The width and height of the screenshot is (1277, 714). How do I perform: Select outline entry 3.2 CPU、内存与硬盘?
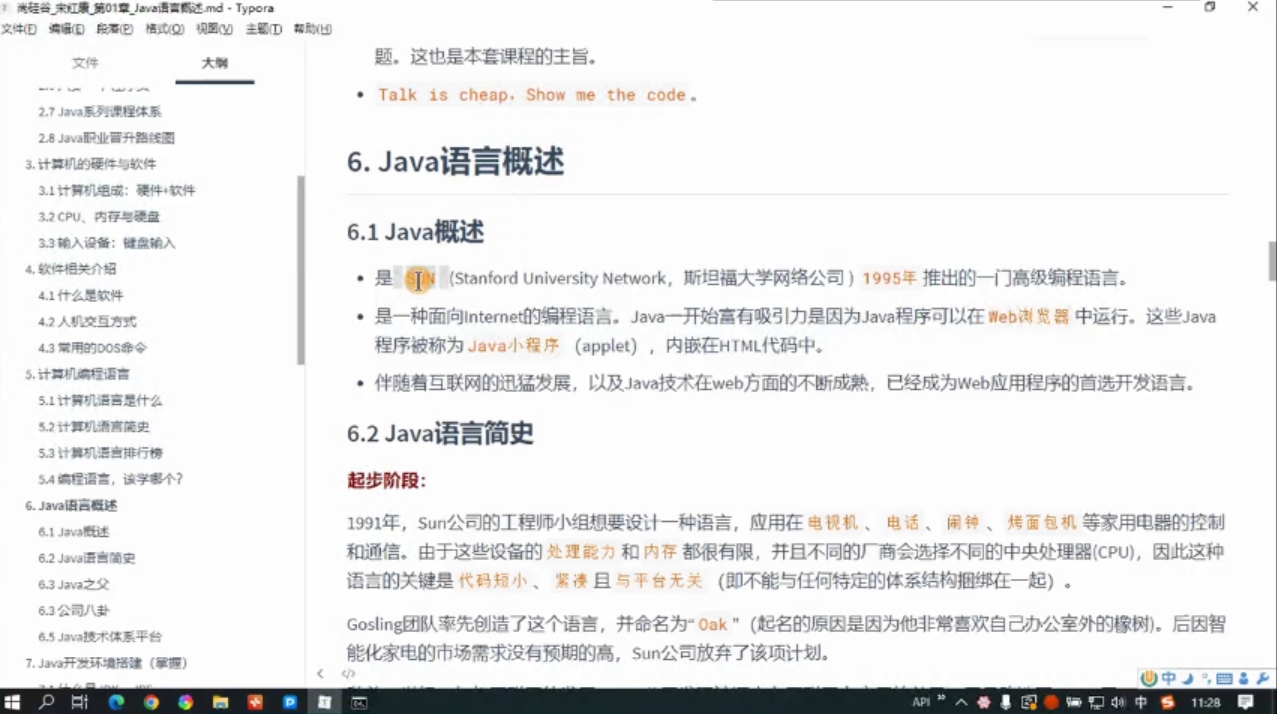[98, 216]
